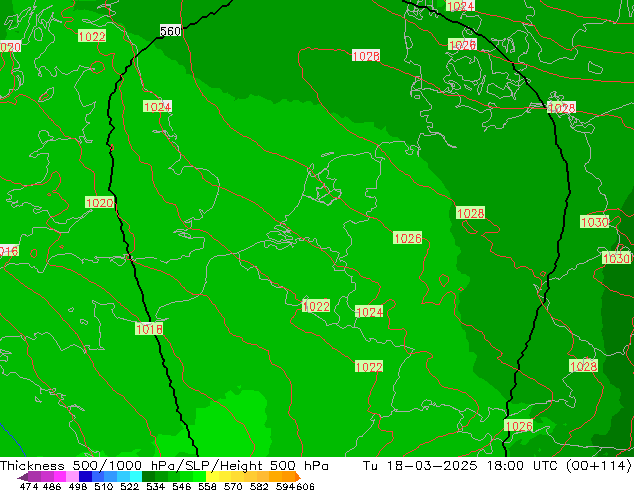Click the legend value 534

[155, 486]
